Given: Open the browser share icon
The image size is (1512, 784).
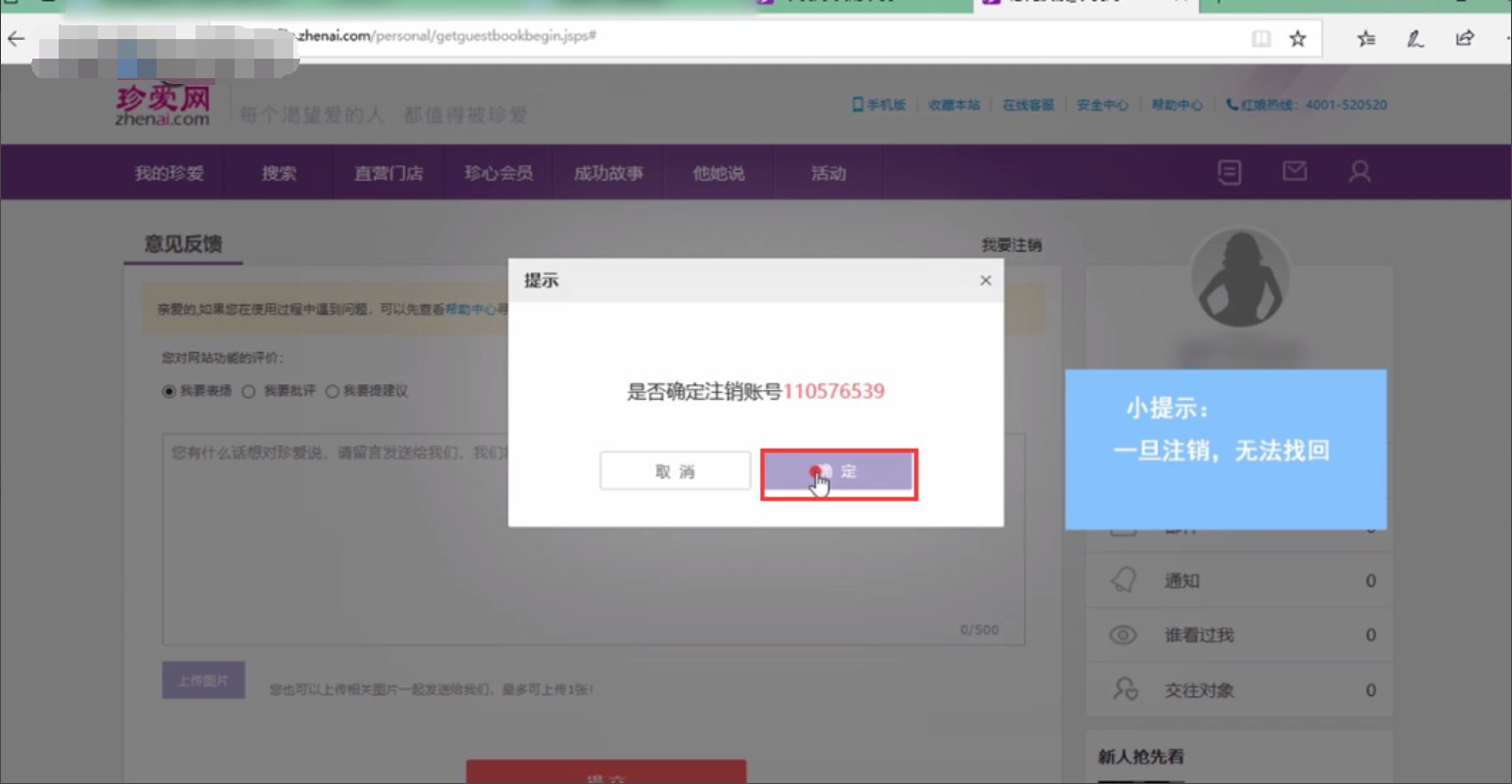Looking at the screenshot, I should coord(1464,38).
